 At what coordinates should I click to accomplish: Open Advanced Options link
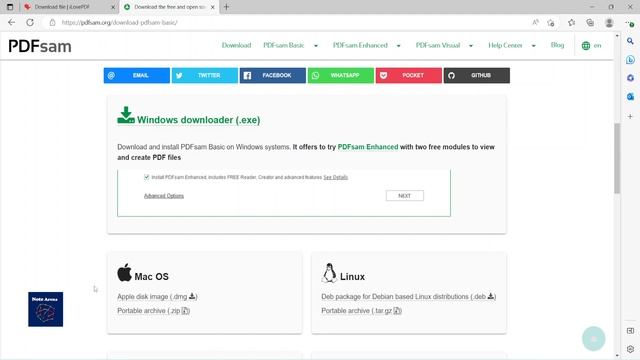[164, 196]
